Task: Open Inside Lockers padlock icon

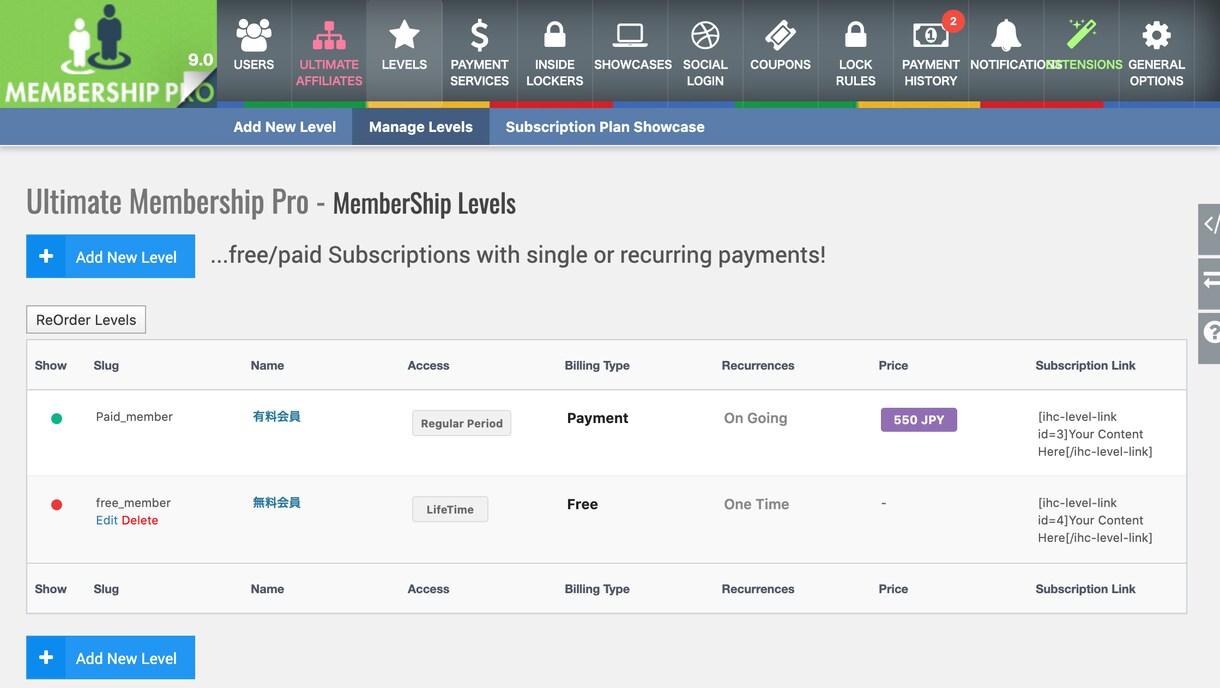Action: pos(555,36)
